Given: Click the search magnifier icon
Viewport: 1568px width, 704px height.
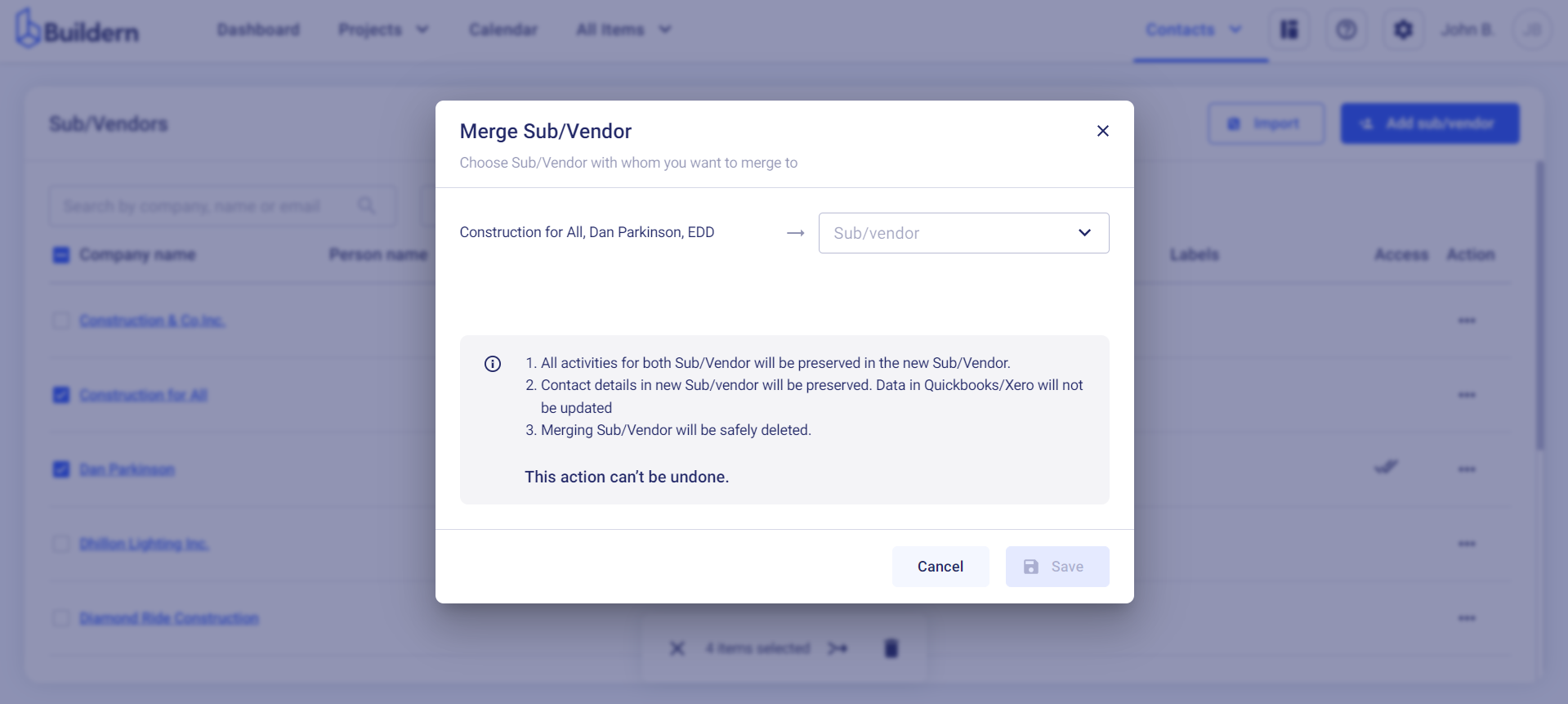Looking at the screenshot, I should [x=367, y=205].
